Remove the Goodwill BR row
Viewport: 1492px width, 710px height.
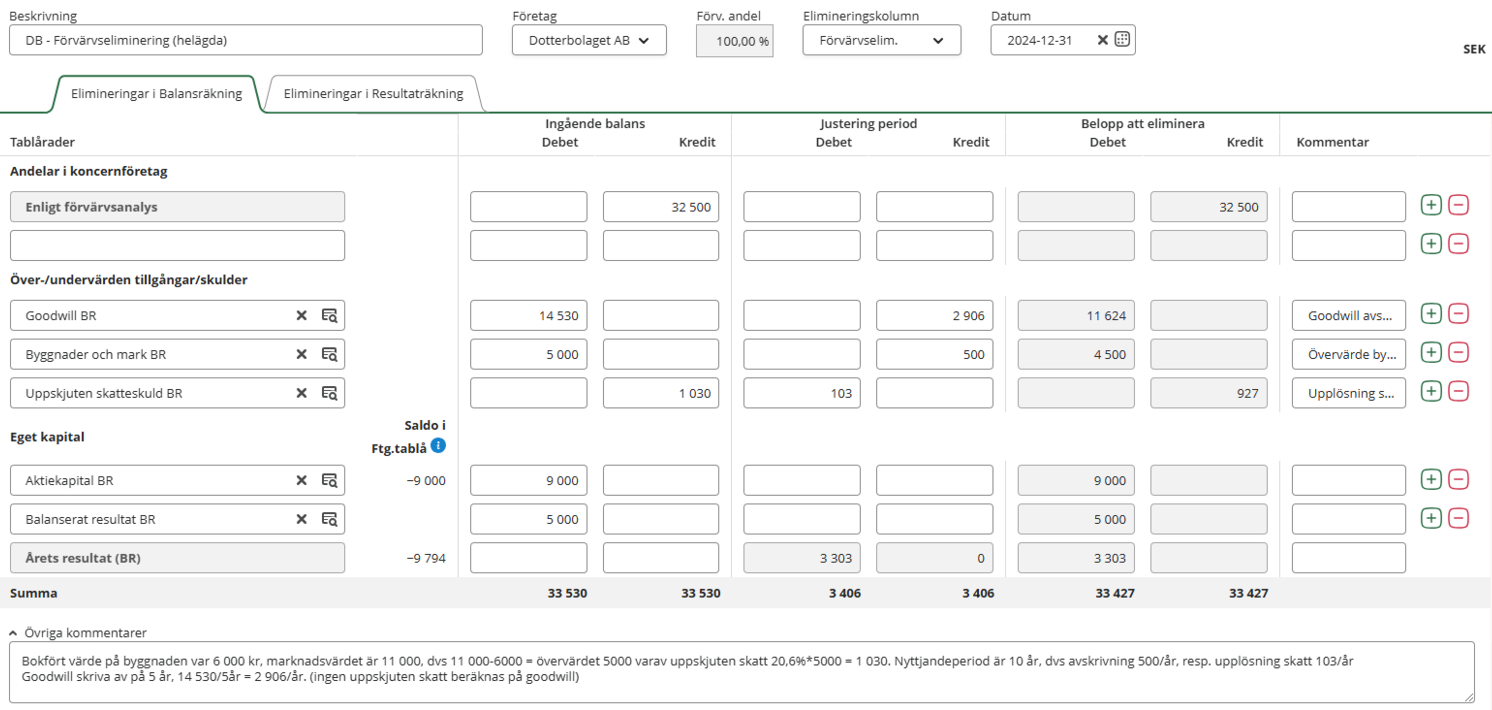coord(1459,314)
